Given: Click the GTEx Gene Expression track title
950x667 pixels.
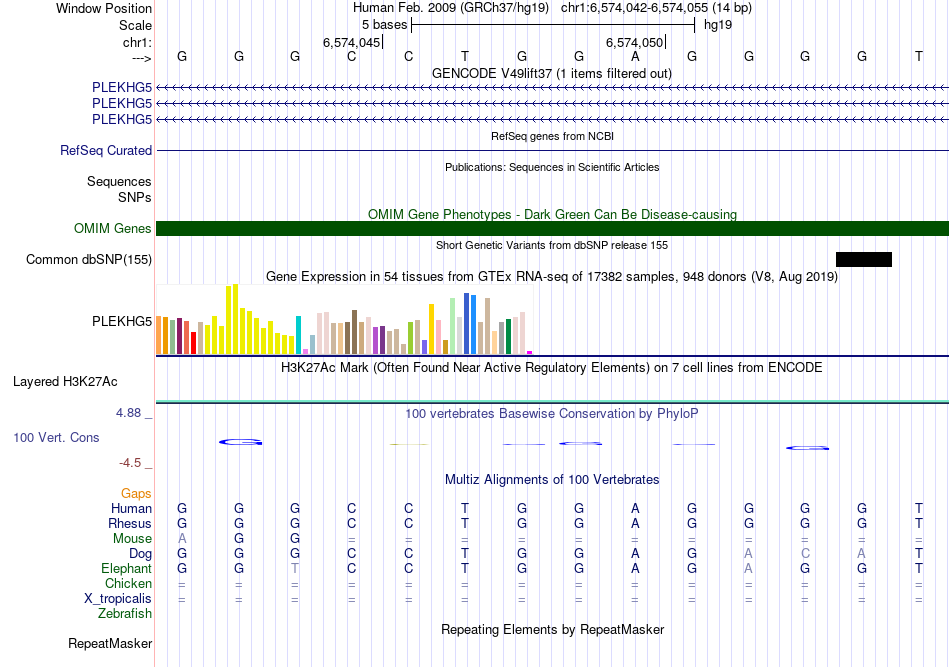Looking at the screenshot, I should pyautogui.click(x=552, y=277).
